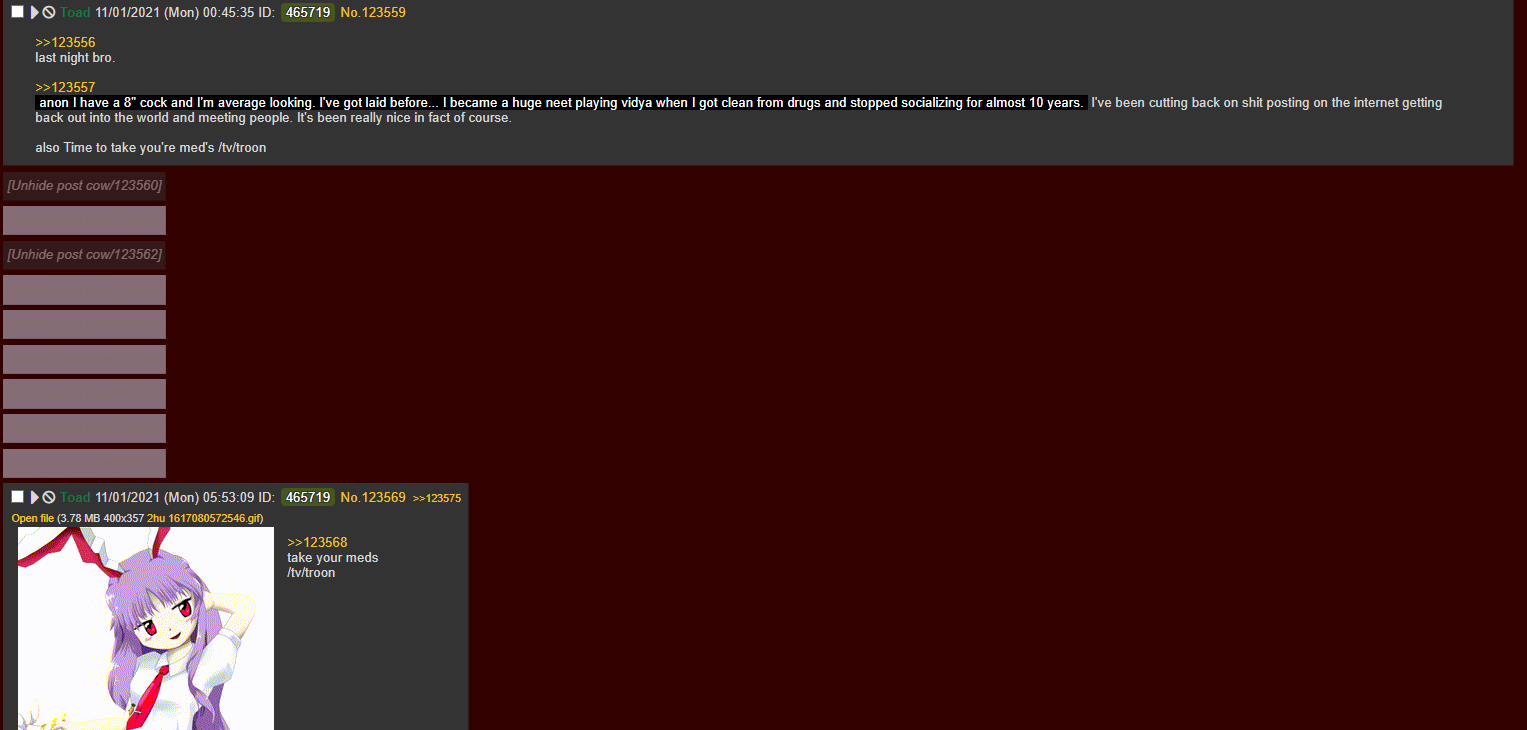Click the text "last night bro."
The height and width of the screenshot is (730, 1527).
pyautogui.click(x=75, y=57)
